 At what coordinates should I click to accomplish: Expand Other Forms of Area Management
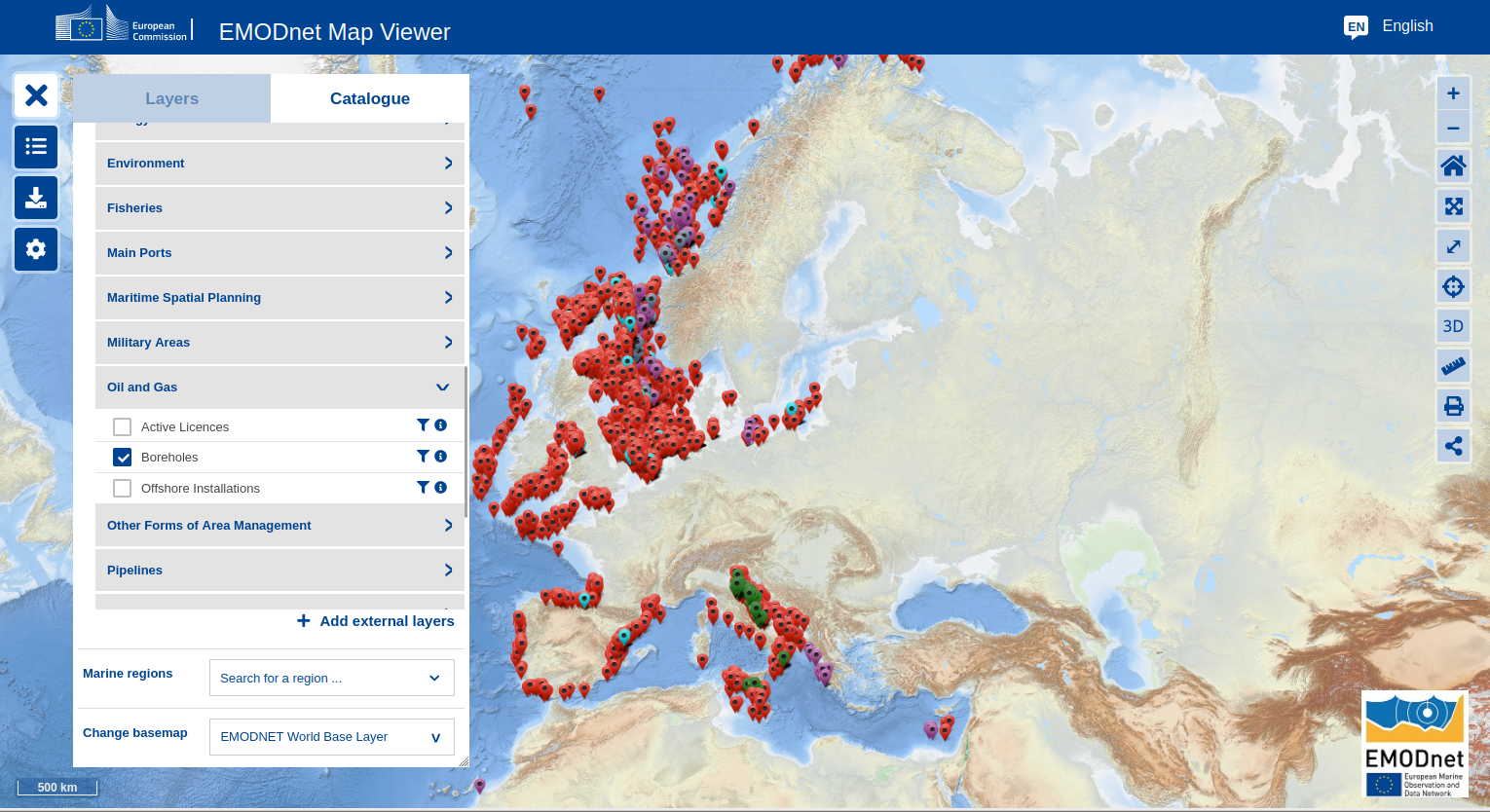tap(279, 526)
